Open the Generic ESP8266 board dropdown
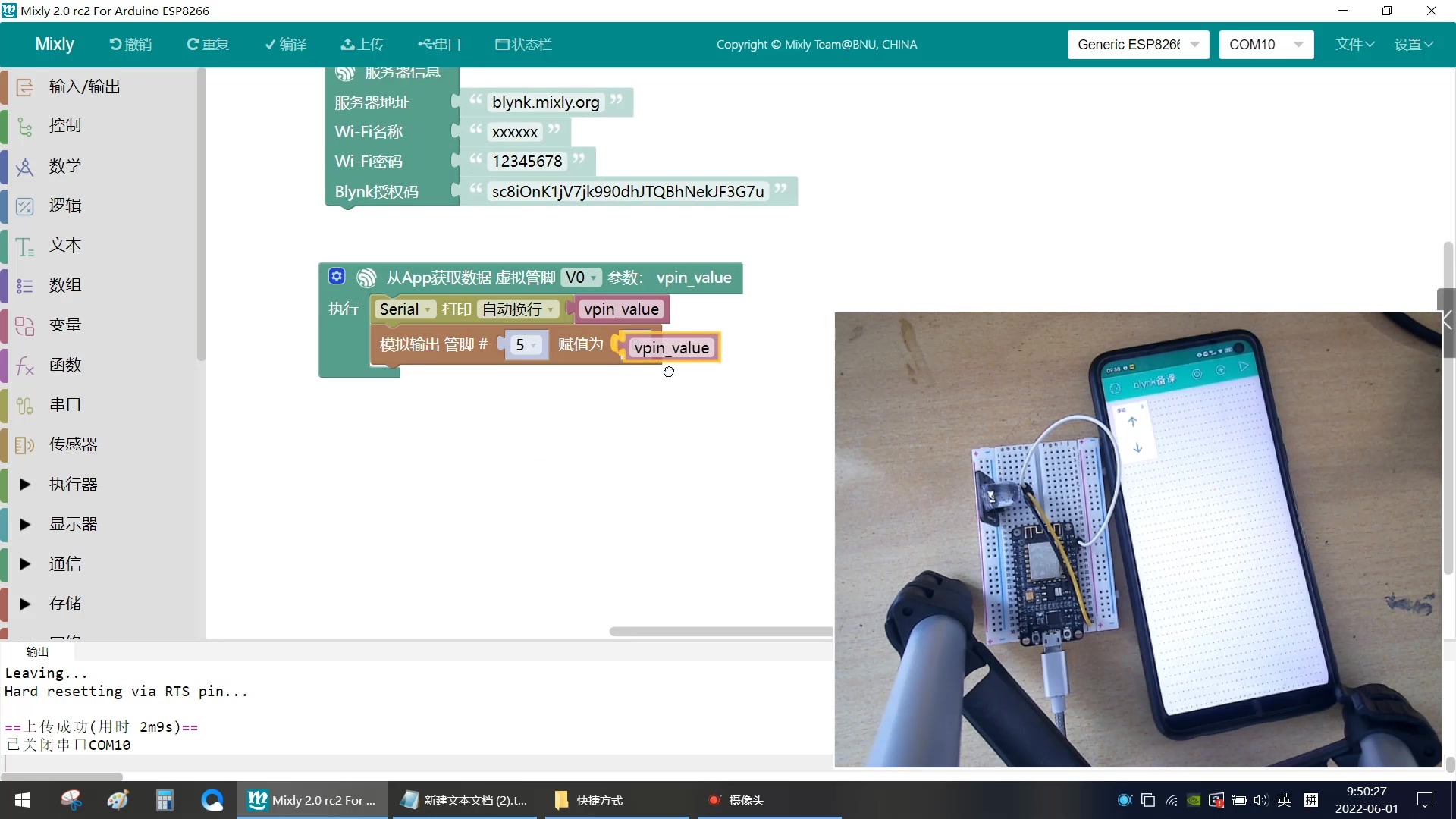The height and width of the screenshot is (819, 1456). click(1137, 44)
